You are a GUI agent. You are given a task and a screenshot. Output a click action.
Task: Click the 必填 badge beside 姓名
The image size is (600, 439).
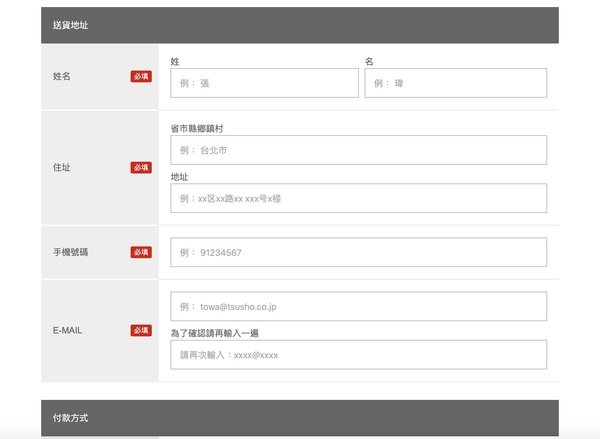coord(141,76)
